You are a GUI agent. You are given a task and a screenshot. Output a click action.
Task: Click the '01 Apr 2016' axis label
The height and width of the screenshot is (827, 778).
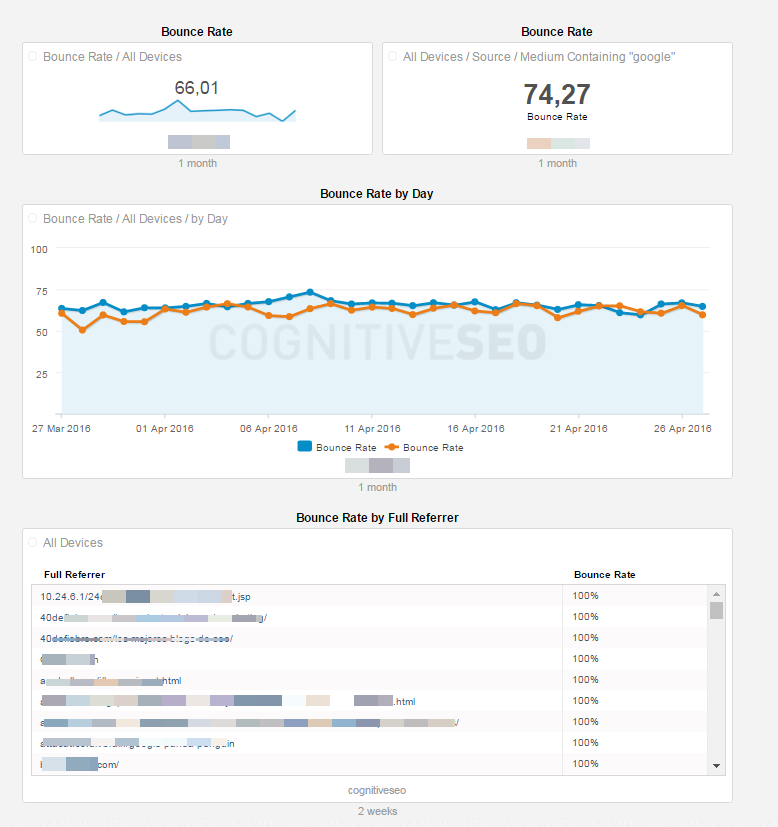click(x=165, y=428)
